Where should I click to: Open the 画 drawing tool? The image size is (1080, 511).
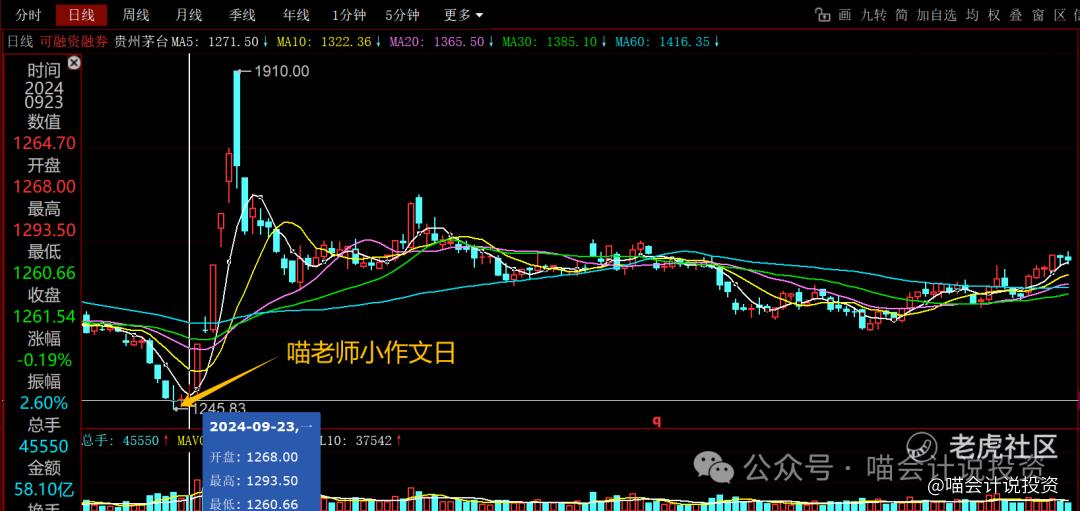[x=844, y=14]
